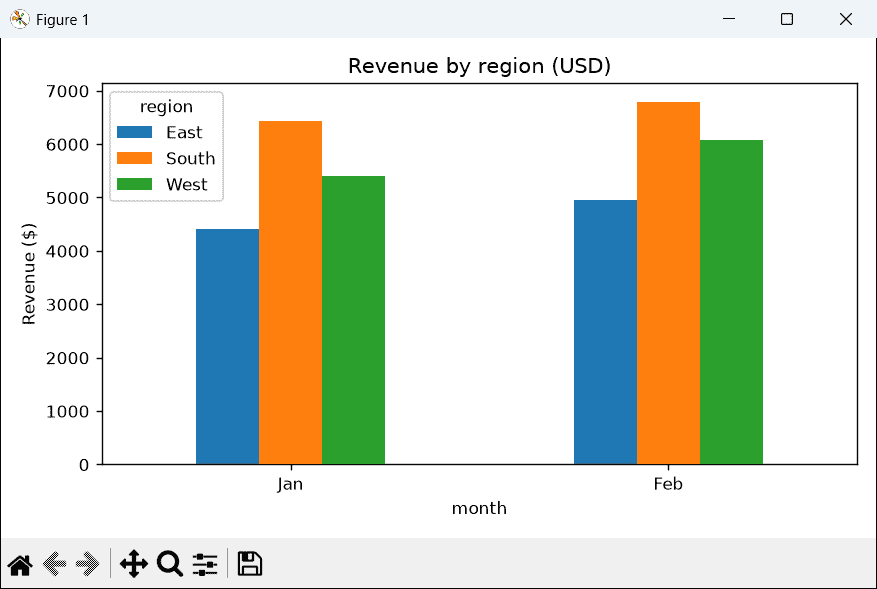
Task: Click the 4000 y-axis tick label
Action: pos(67,252)
